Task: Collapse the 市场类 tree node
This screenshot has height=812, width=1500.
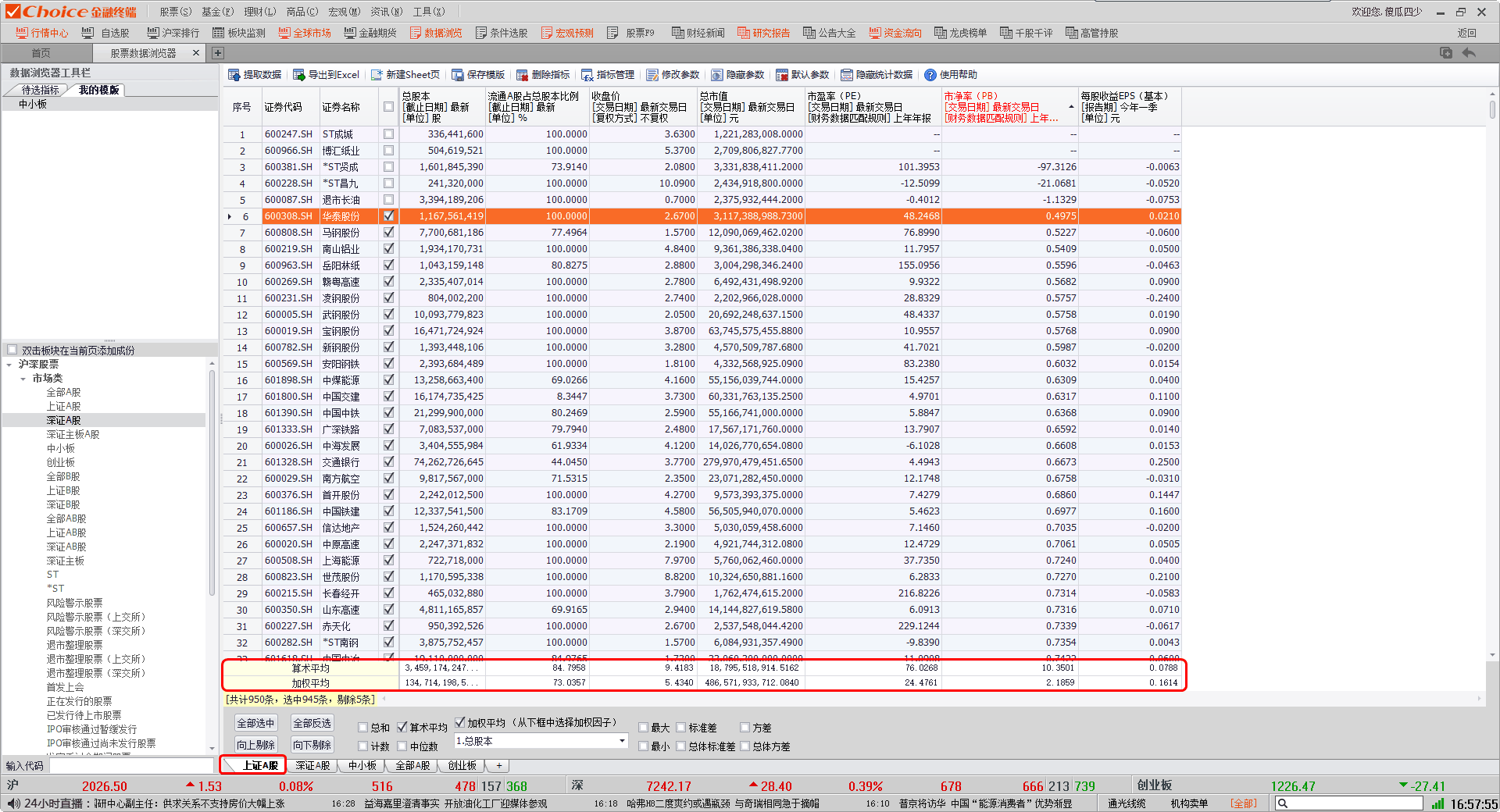Action: point(23,379)
